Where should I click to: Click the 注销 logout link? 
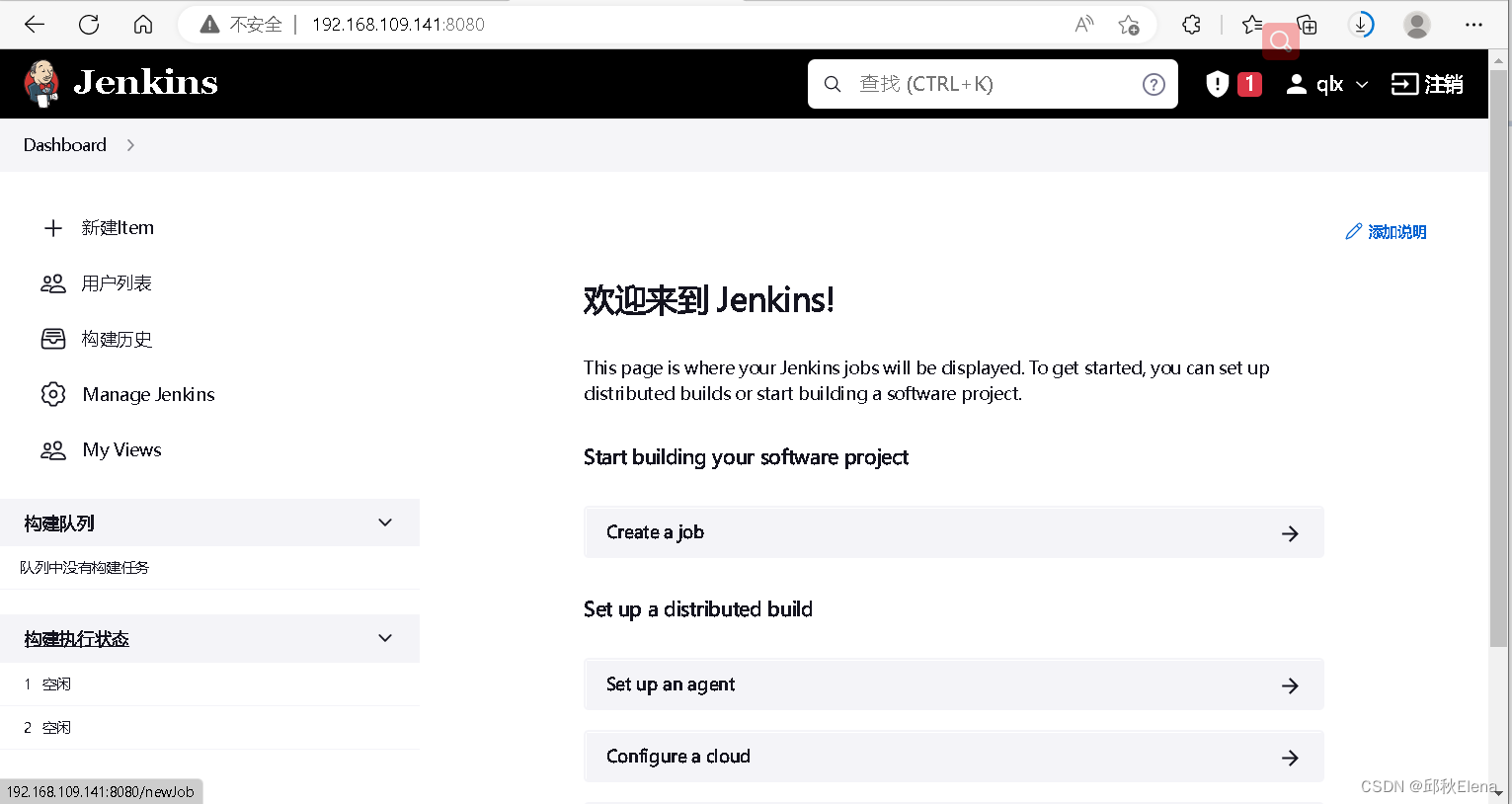(1443, 84)
